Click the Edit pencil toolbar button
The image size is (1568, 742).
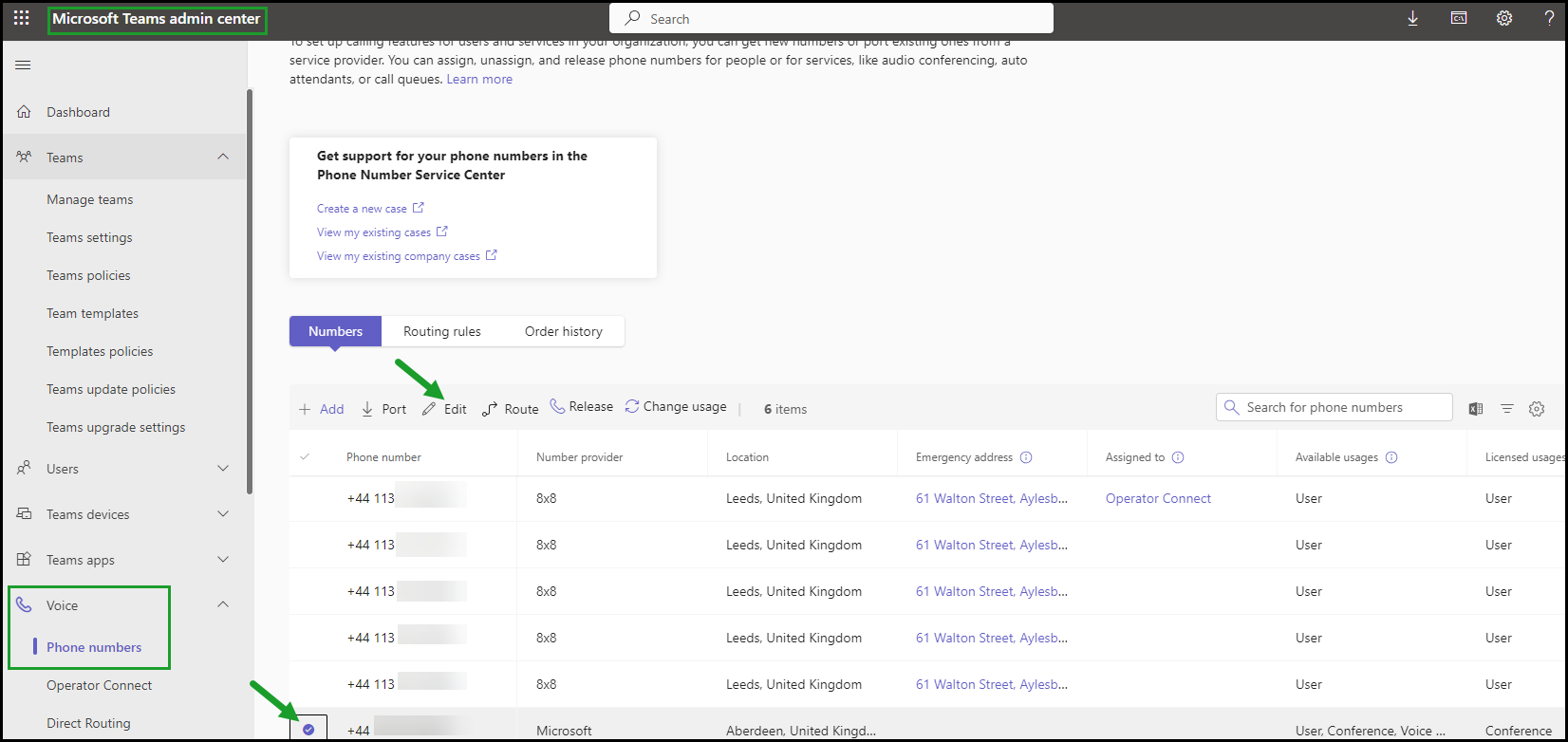tap(444, 409)
